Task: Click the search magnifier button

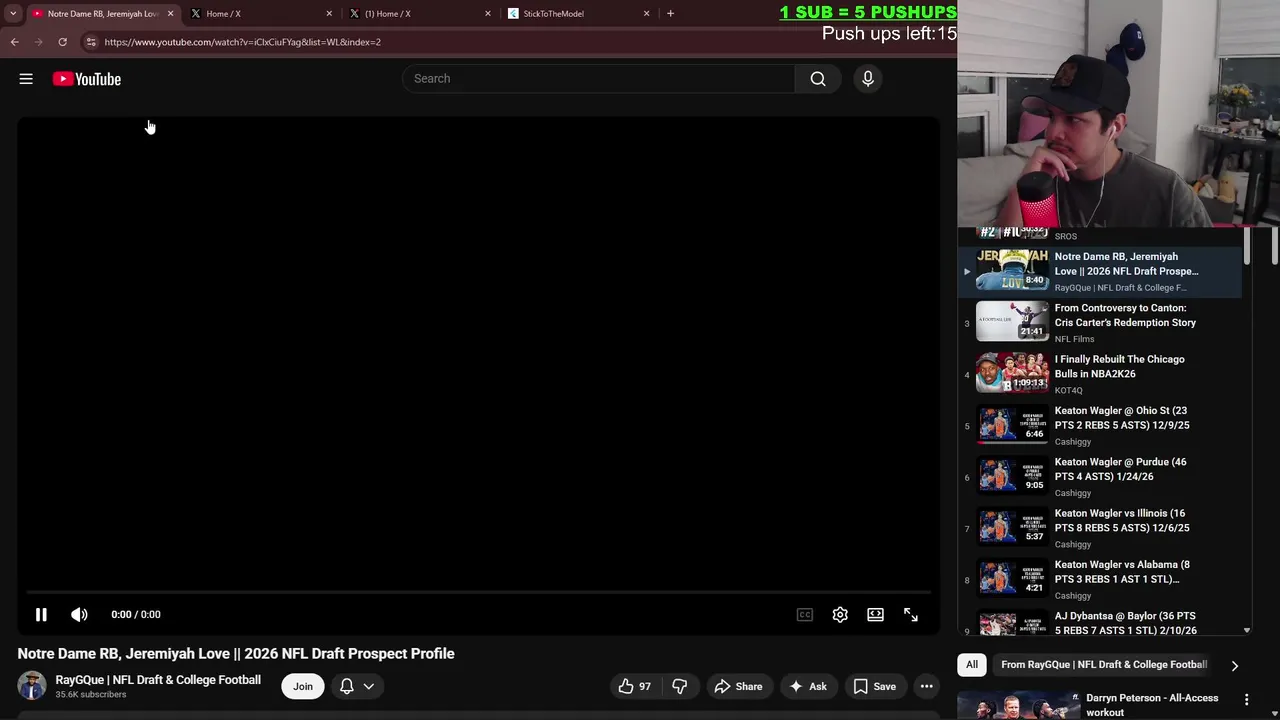Action: pyautogui.click(x=818, y=79)
